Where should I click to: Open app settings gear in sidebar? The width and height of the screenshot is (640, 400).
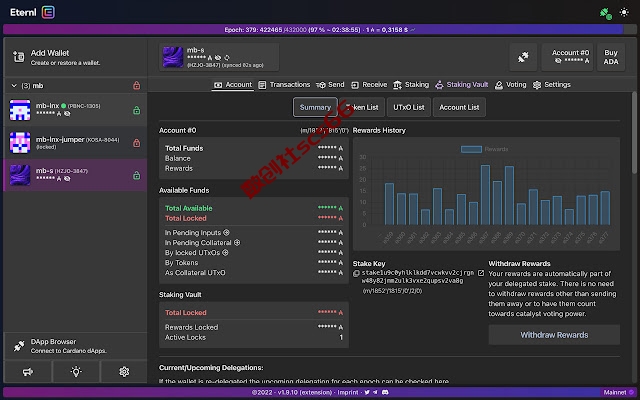124,371
